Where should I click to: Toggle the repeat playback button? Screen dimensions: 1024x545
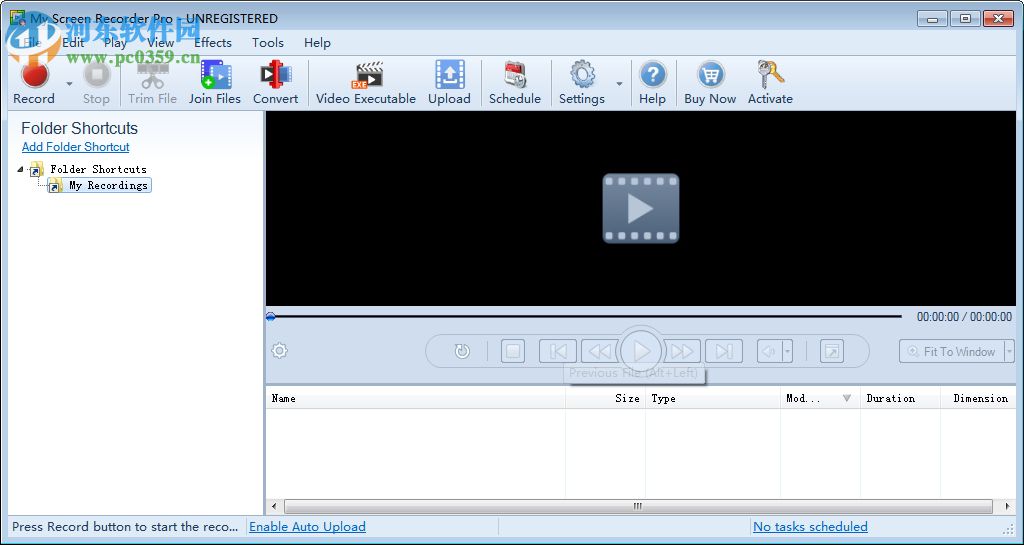coord(462,351)
